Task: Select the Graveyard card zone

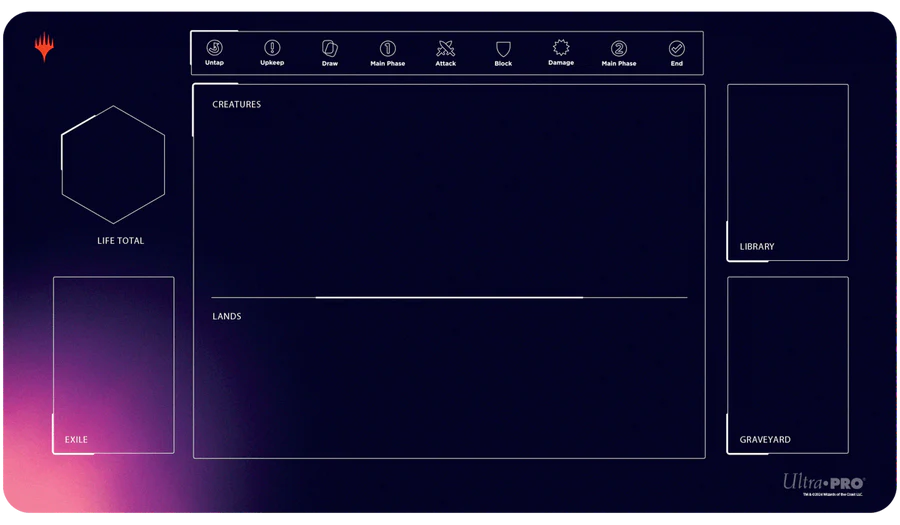Action: coord(788,365)
